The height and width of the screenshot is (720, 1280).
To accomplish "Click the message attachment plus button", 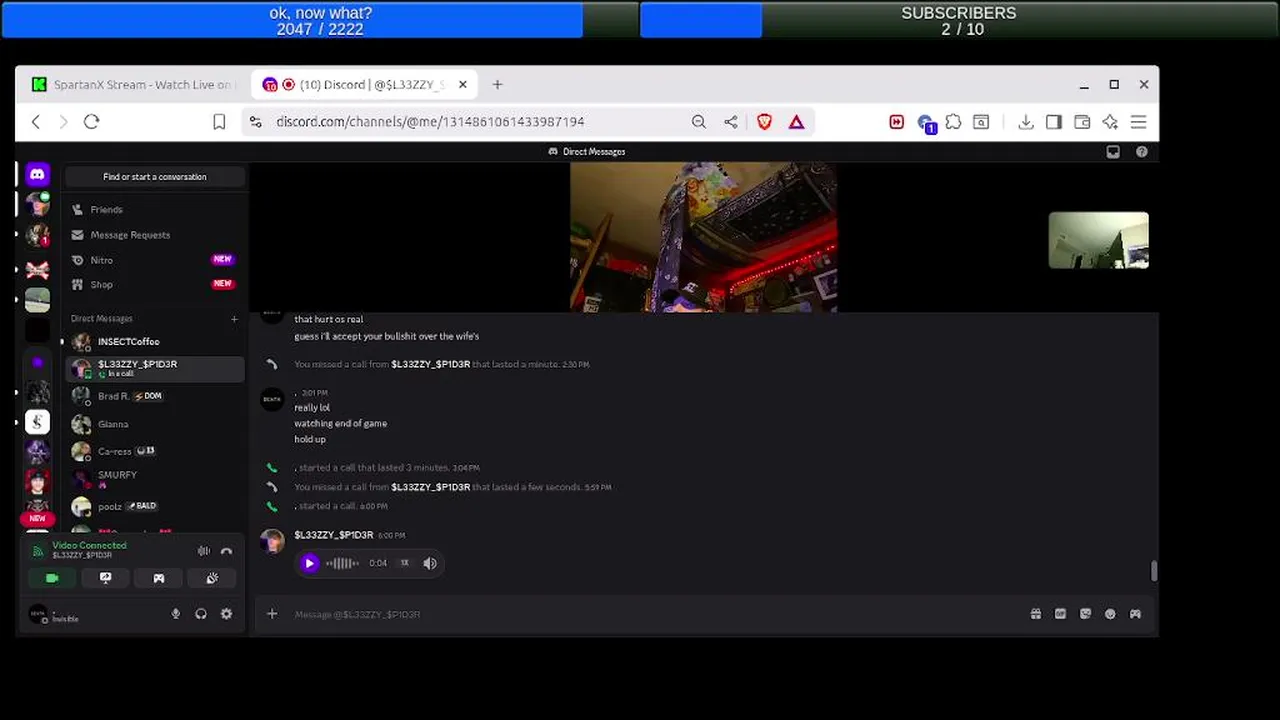I will pos(272,614).
